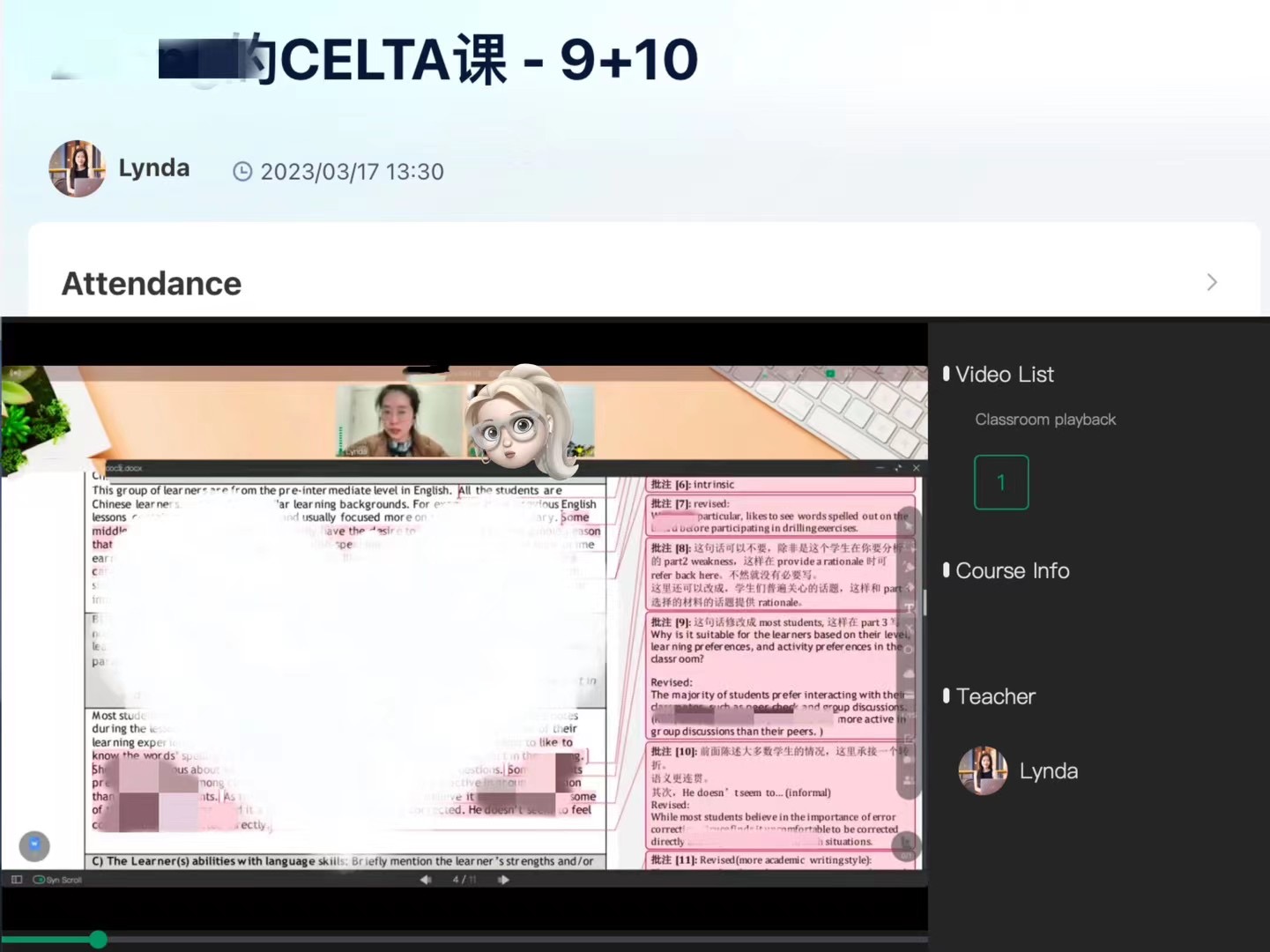Open comment 批注 [7]: revised
The height and width of the screenshot is (952, 1270).
pyautogui.click(x=781, y=516)
